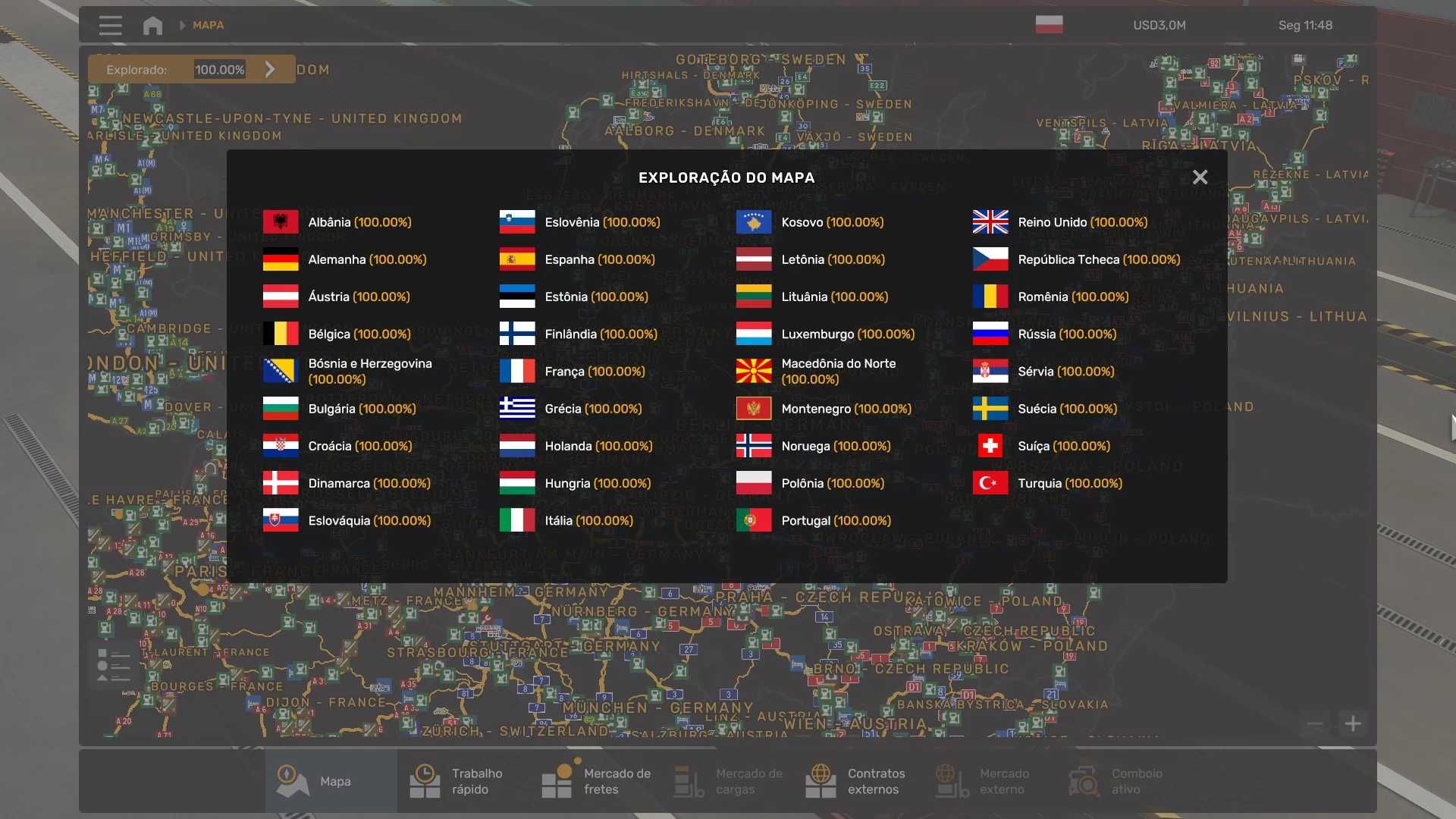This screenshot has height=819, width=1456.
Task: Select the Mapa tab
Action: 331,781
